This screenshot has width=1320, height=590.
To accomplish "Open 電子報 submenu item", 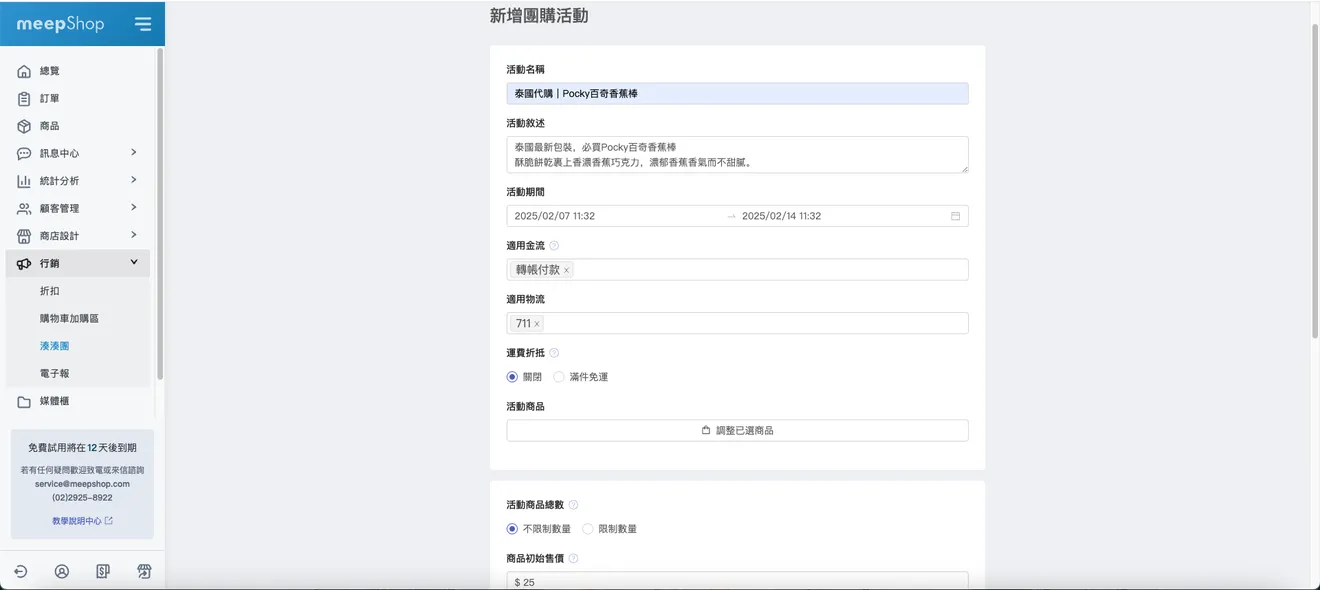I will pyautogui.click(x=55, y=373).
